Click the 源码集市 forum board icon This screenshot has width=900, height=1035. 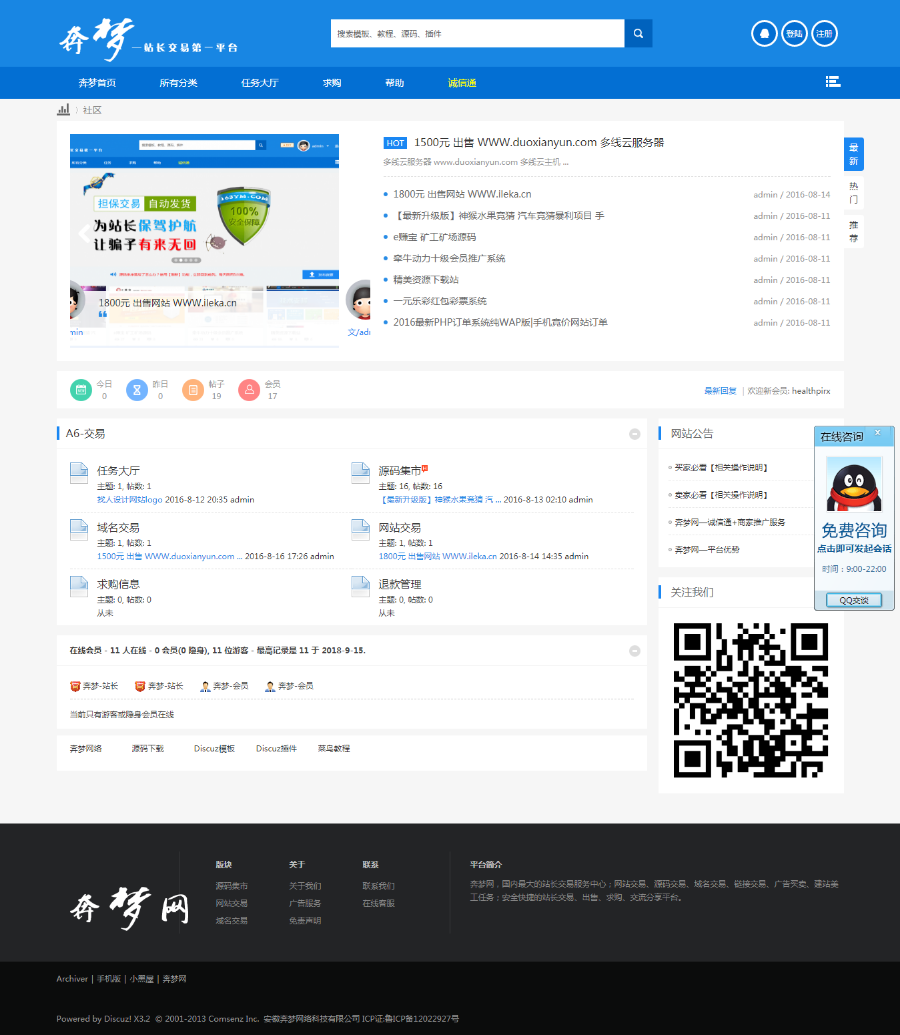[363, 470]
